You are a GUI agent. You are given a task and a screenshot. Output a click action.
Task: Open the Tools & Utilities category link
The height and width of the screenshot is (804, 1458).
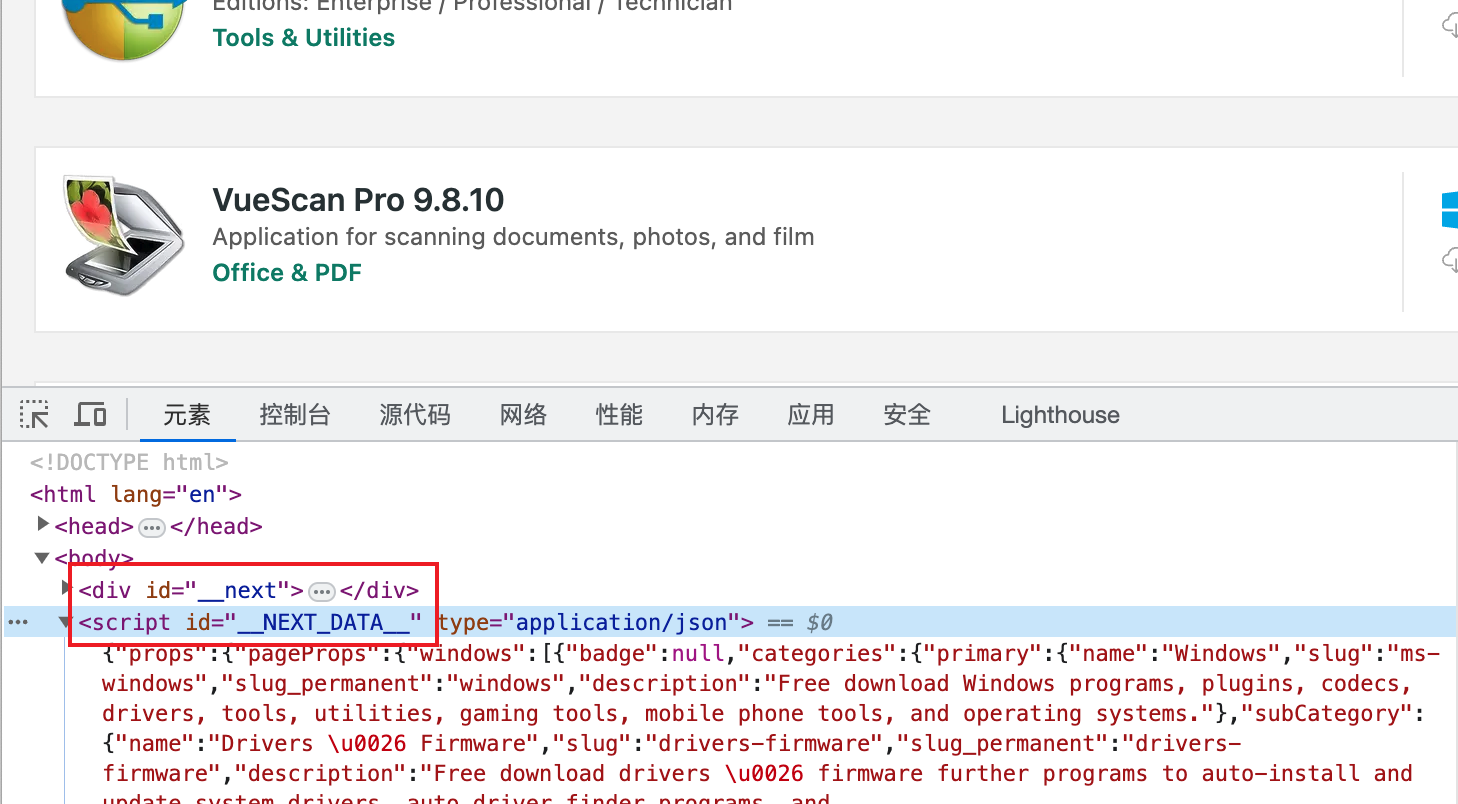[303, 38]
